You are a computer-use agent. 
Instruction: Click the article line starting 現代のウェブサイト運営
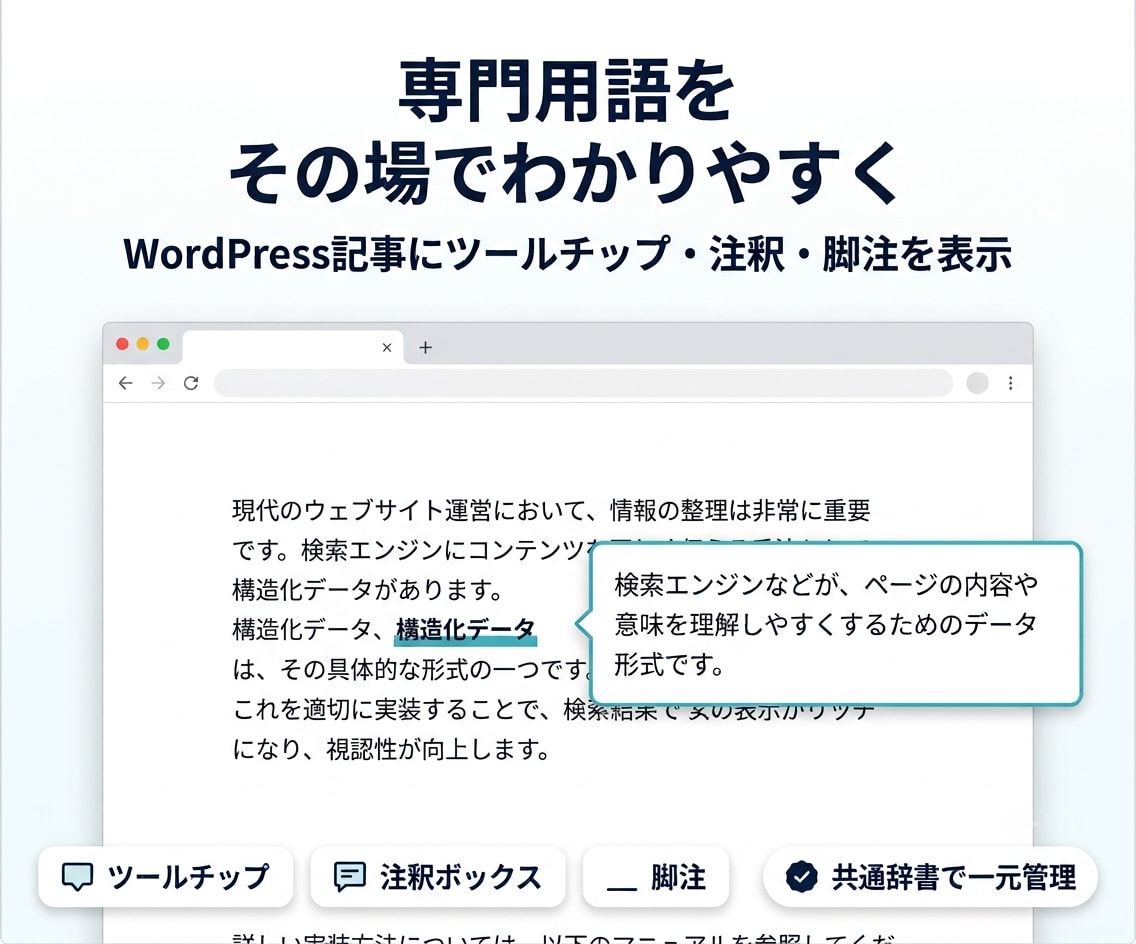pyautogui.click(x=551, y=511)
